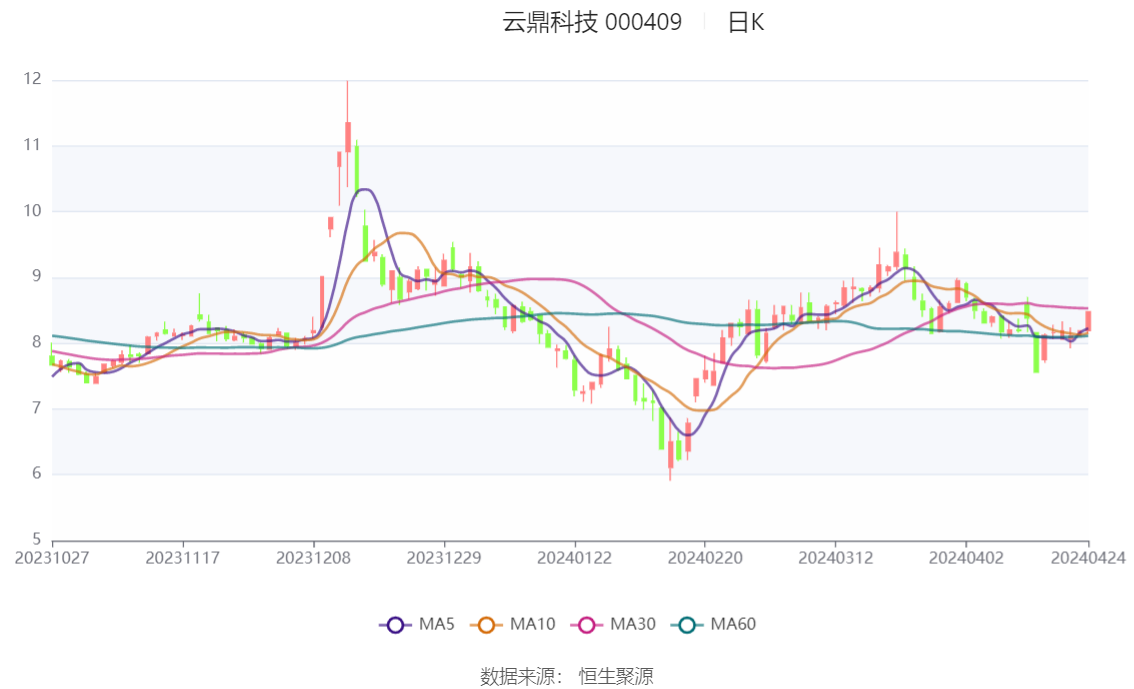This screenshot has width=1134, height=689.
Task: Click the y-axis value 12
Action: 32,79
